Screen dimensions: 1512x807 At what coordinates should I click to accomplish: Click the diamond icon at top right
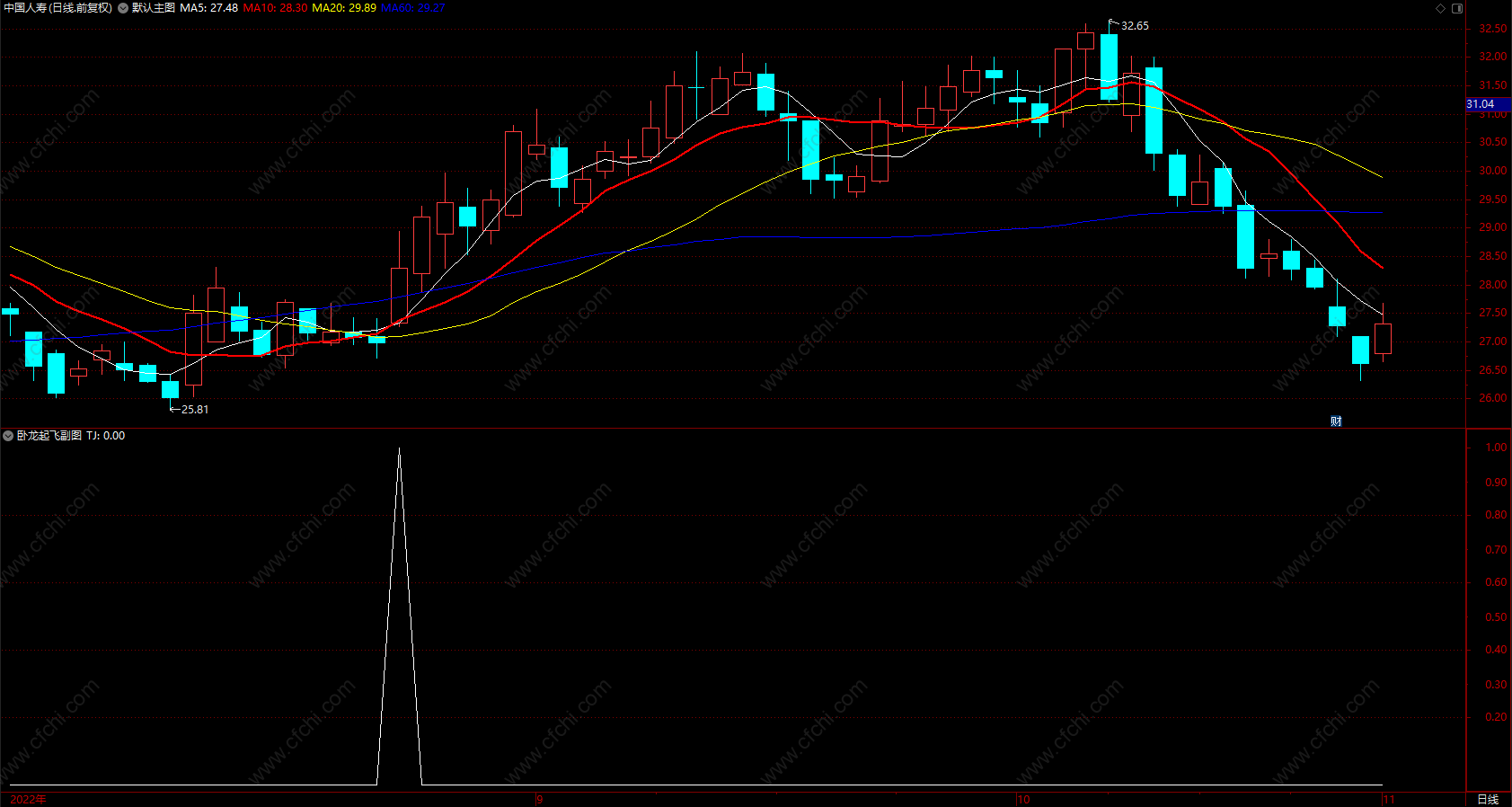coord(1441,8)
